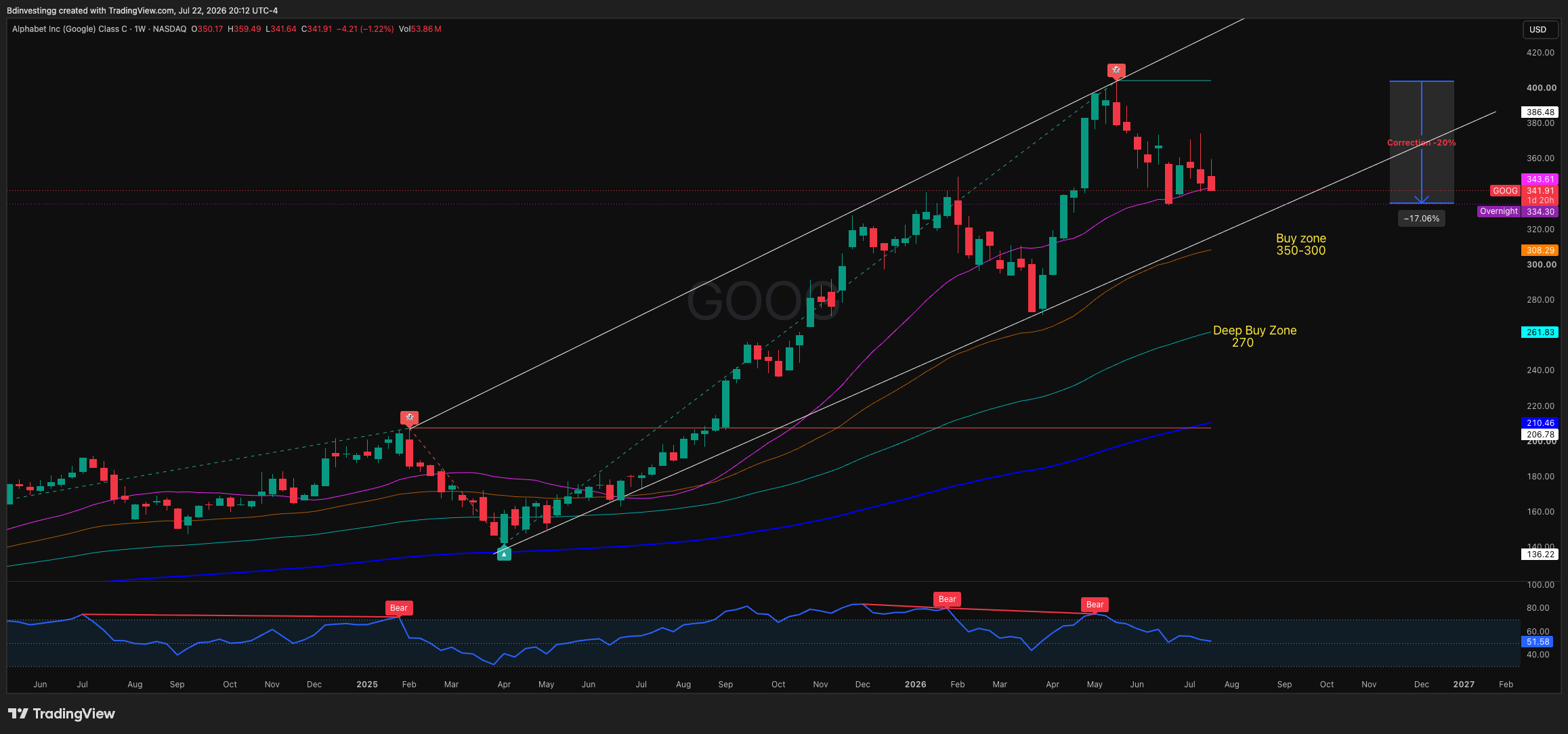
Task: Click the 360.00 price scale tick
Action: 1540,158
